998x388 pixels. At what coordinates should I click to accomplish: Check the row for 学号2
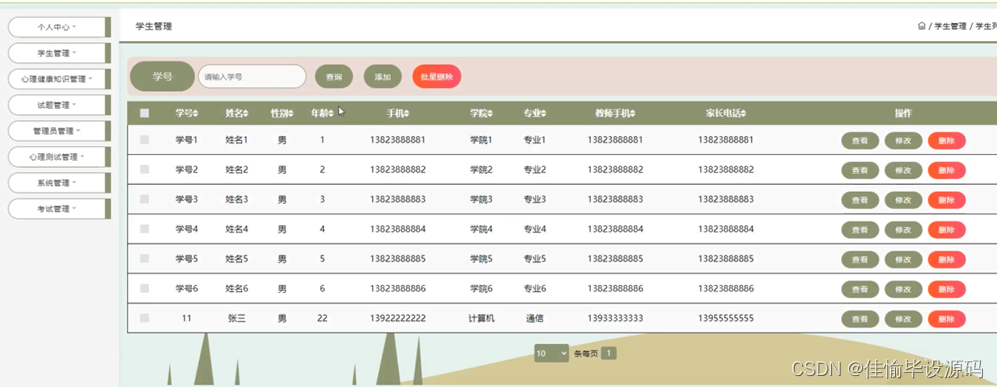click(144, 169)
